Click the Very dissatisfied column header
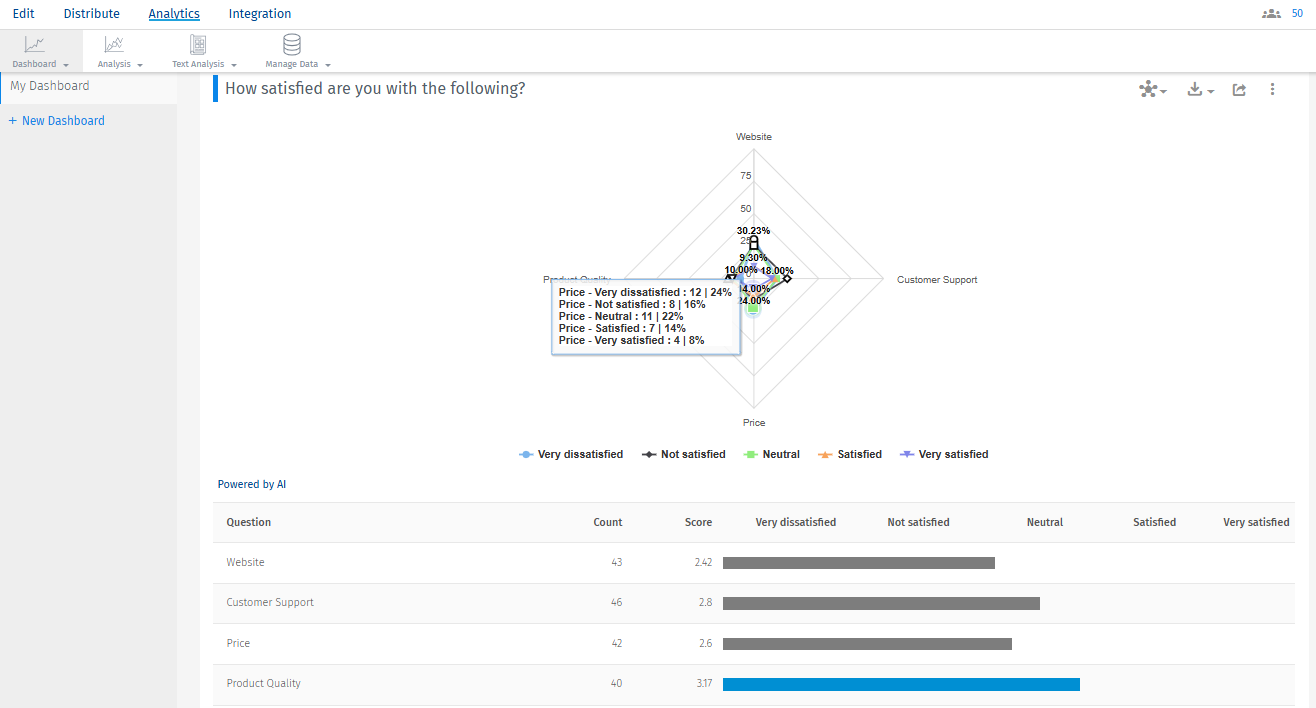Screen dimensions: 1316x708 (796, 522)
